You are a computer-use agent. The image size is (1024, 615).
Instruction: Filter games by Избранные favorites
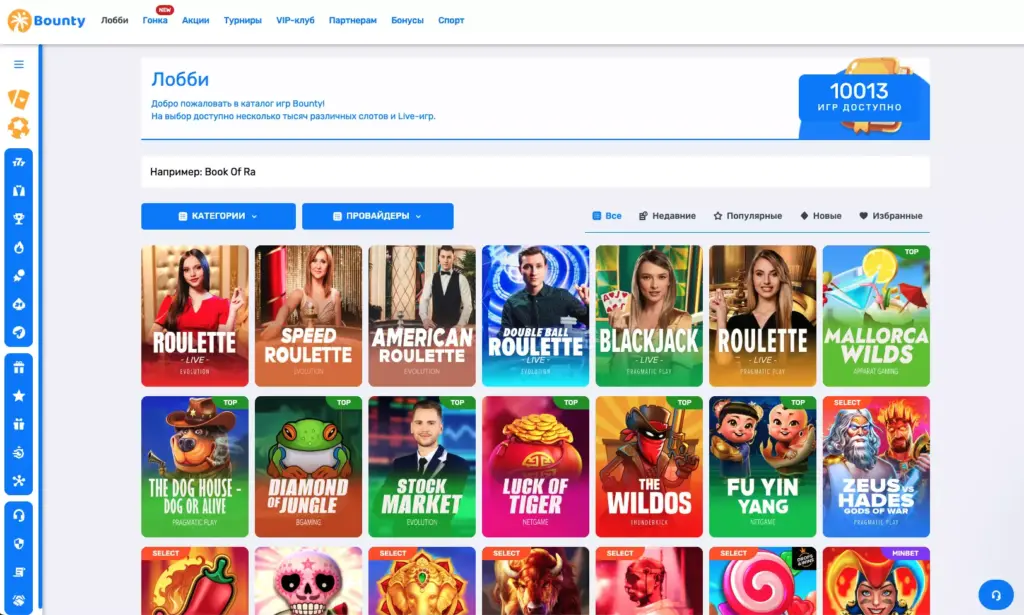click(890, 216)
